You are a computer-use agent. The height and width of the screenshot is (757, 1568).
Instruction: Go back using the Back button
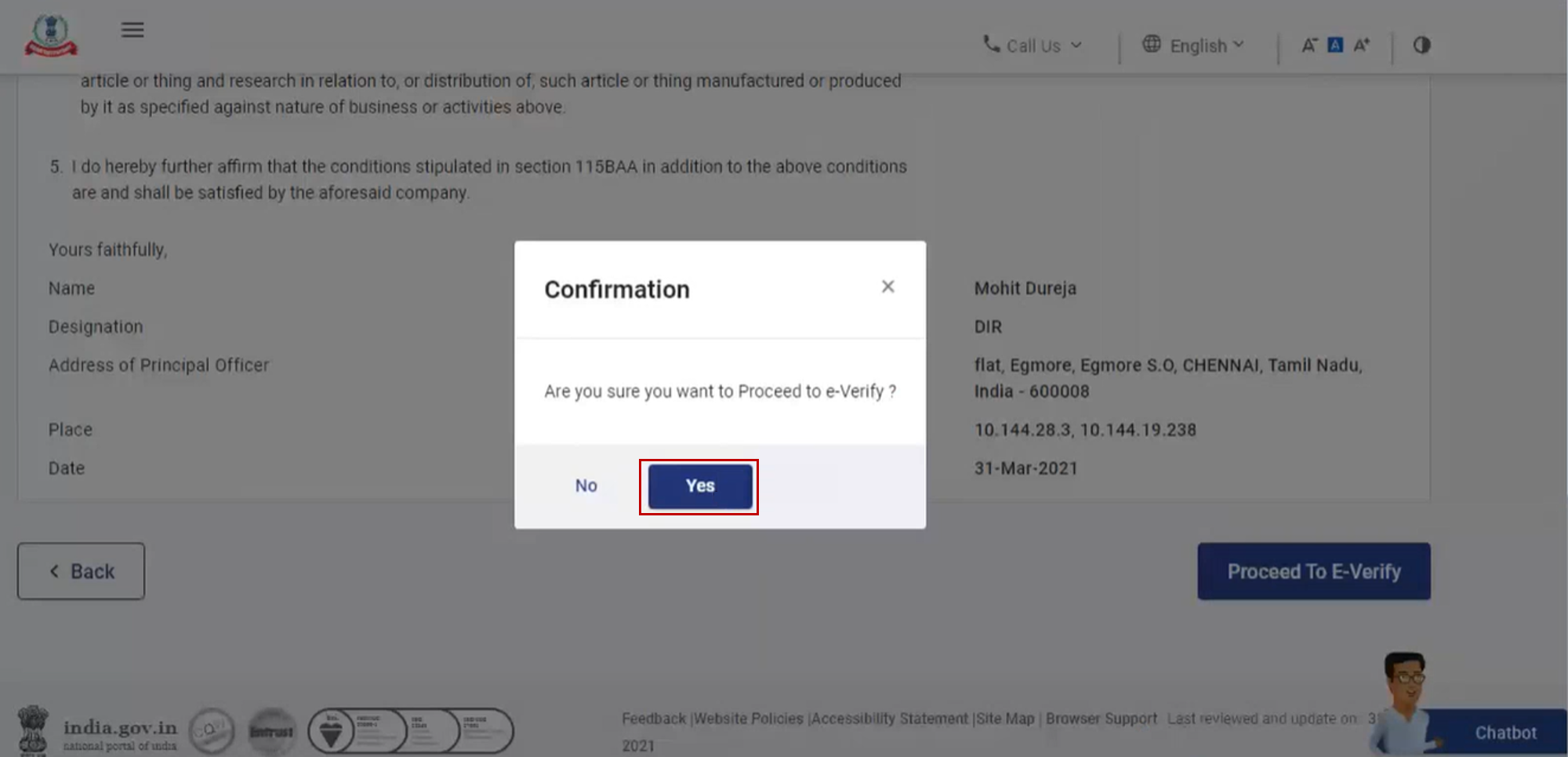[80, 571]
